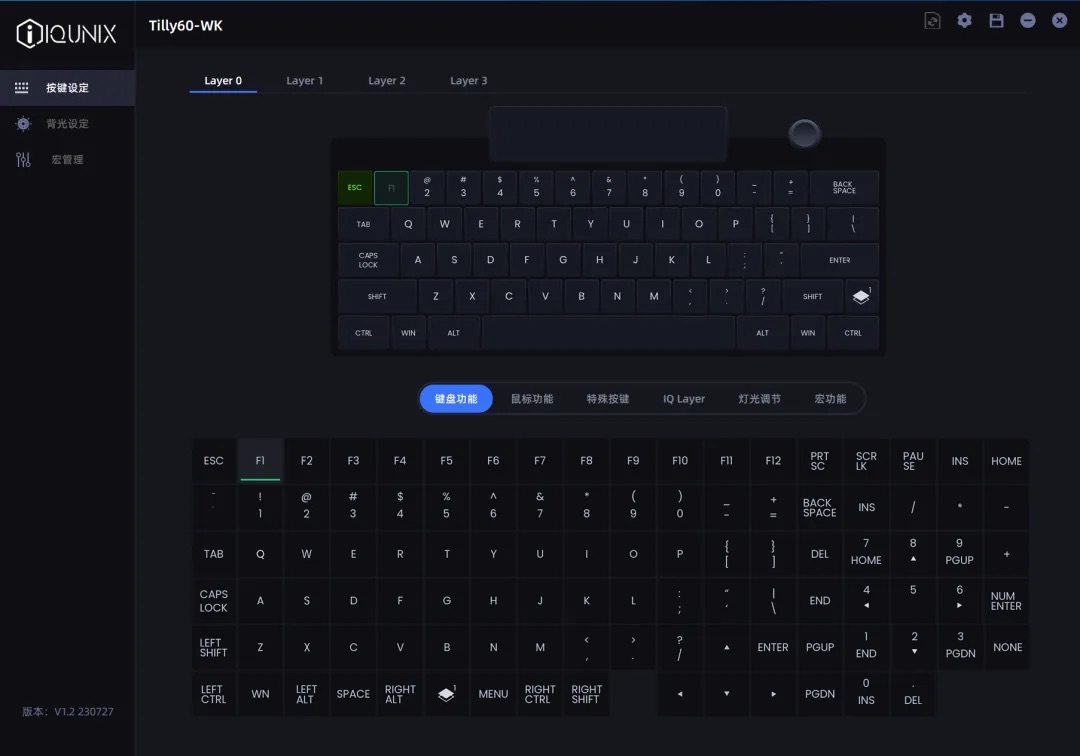Click the spacebar on the keyboard preview

608,333
